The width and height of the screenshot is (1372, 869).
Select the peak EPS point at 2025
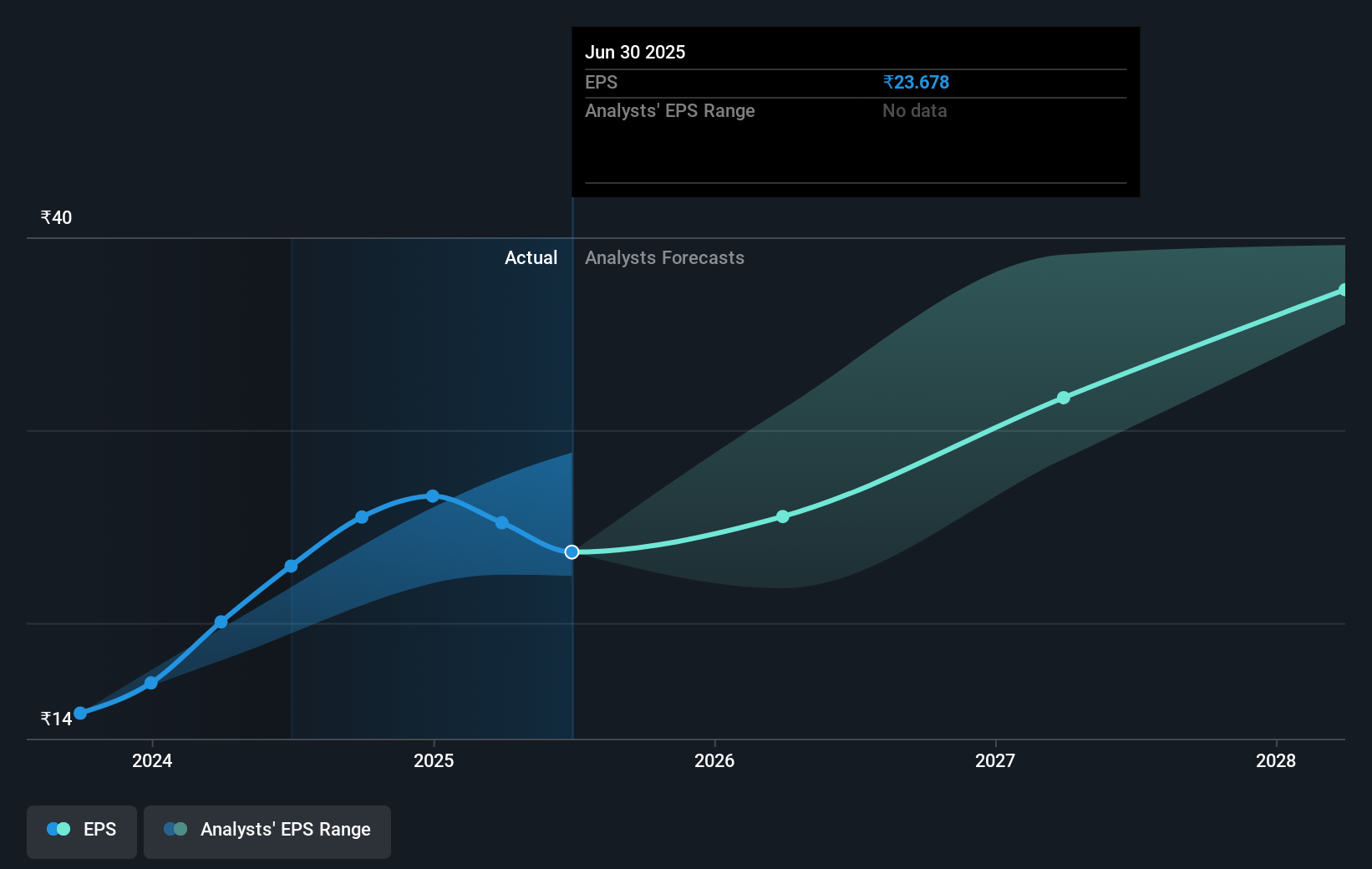pos(433,496)
